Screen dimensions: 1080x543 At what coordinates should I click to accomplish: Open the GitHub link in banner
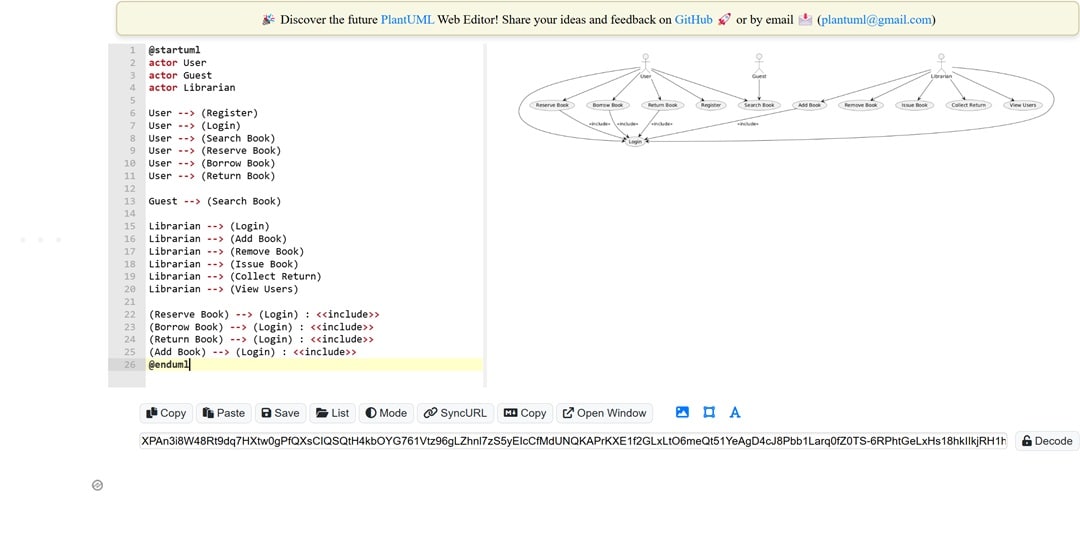click(693, 19)
